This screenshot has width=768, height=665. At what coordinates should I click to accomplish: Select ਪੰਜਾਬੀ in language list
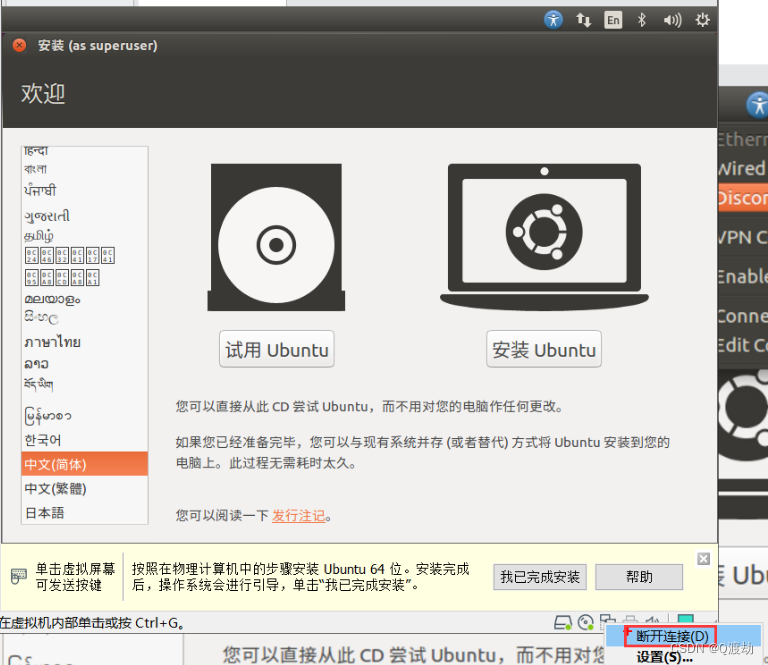point(85,190)
